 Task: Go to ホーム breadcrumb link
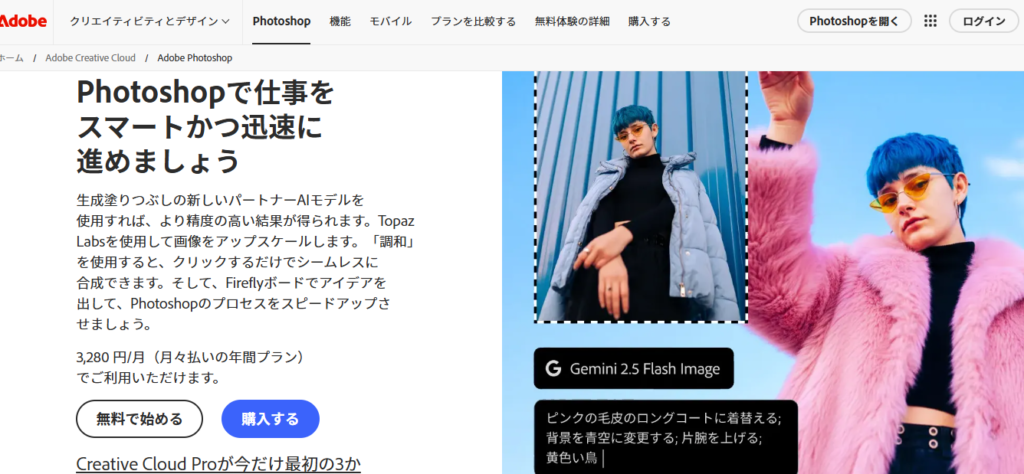pos(12,58)
